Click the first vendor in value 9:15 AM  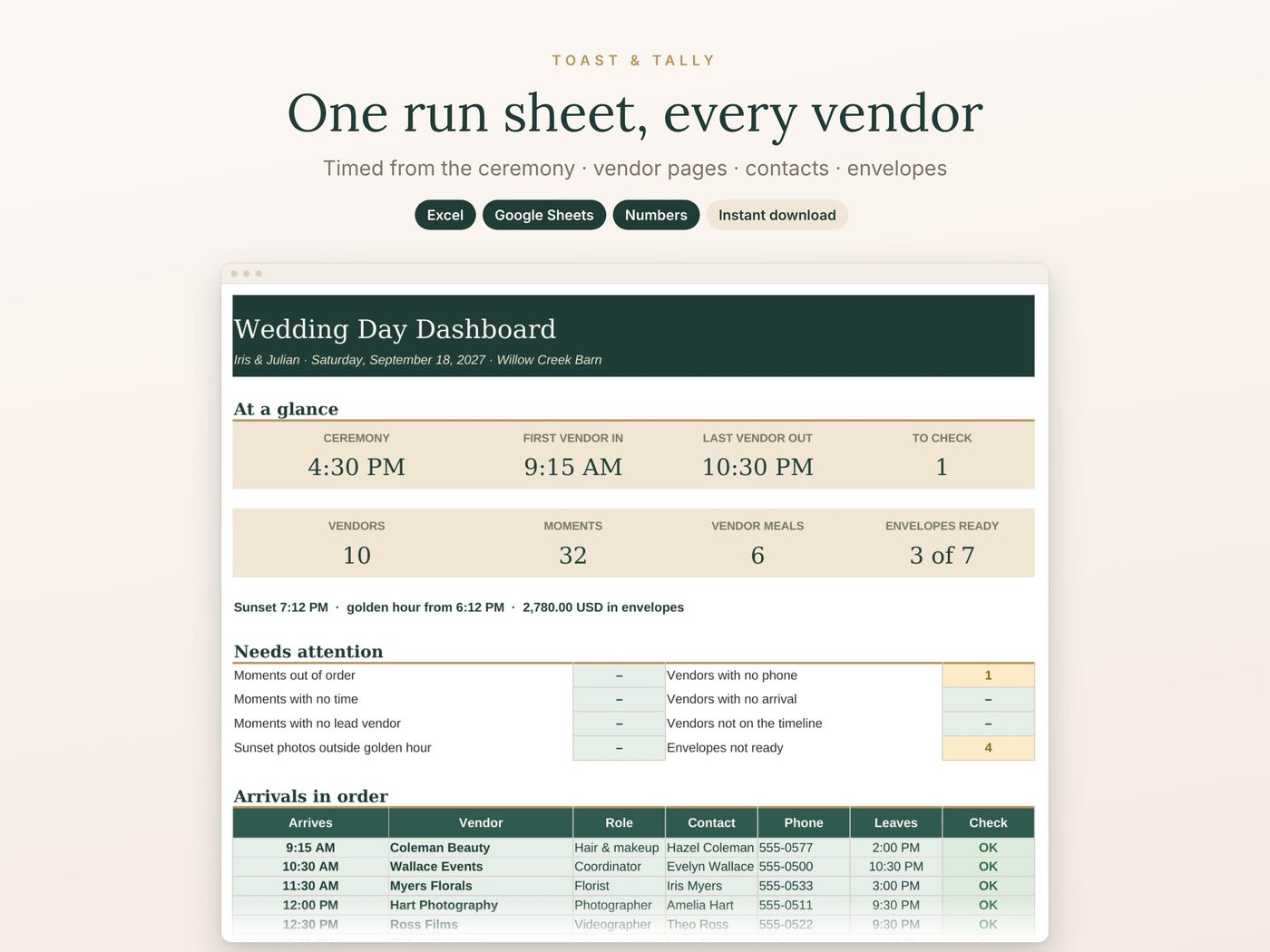(573, 467)
